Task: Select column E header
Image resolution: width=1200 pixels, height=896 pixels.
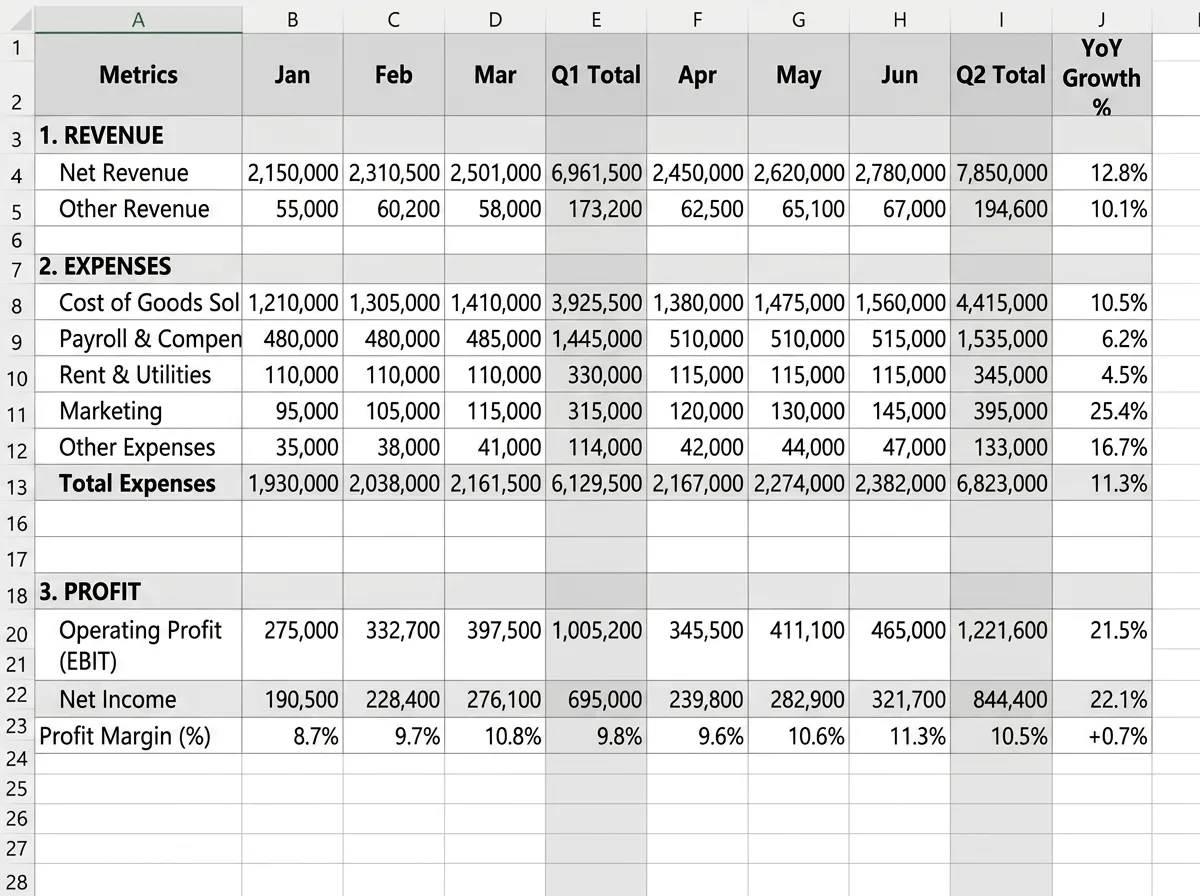Action: click(x=596, y=19)
